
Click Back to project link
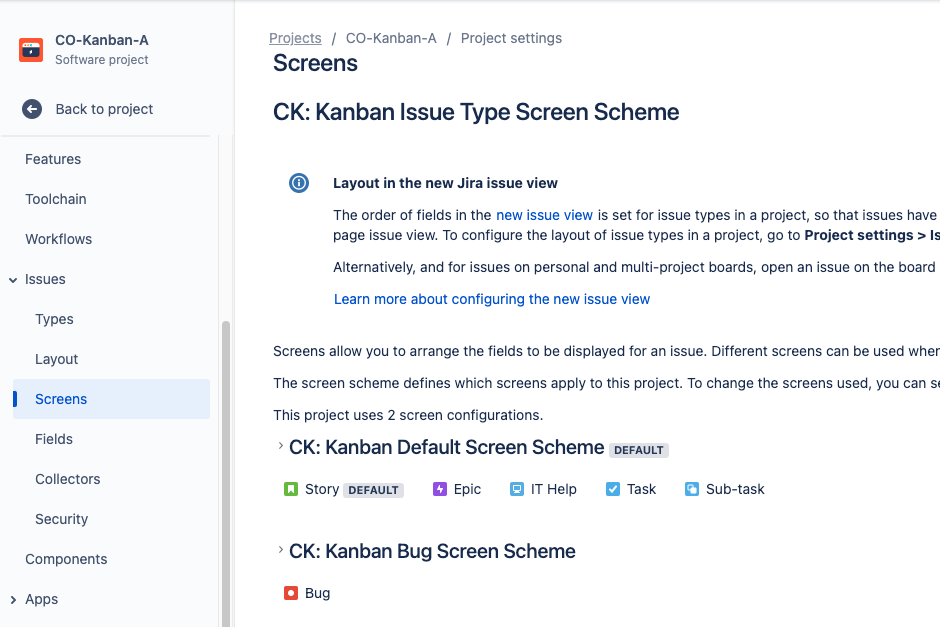(104, 109)
